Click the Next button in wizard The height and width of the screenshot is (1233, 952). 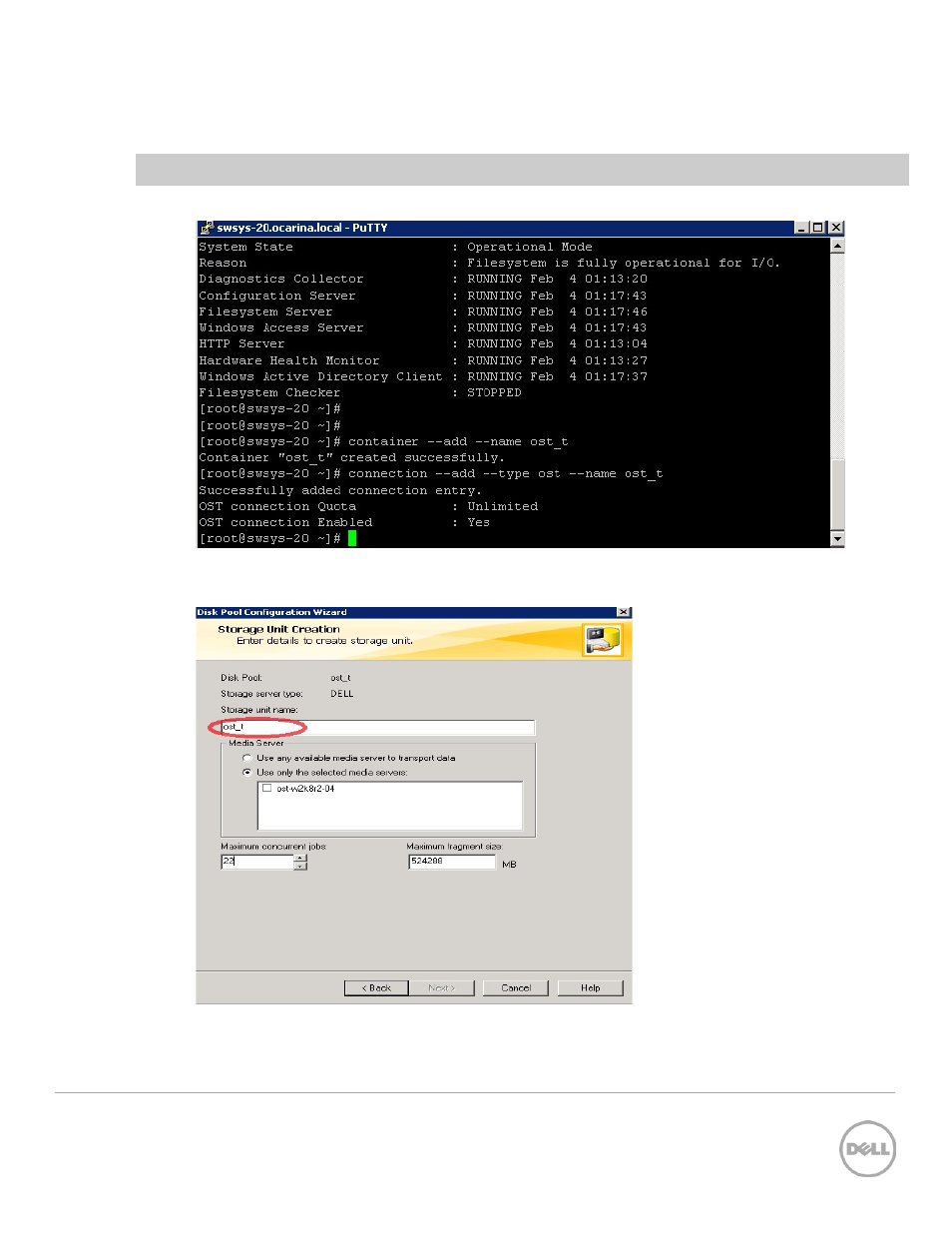coord(441,987)
